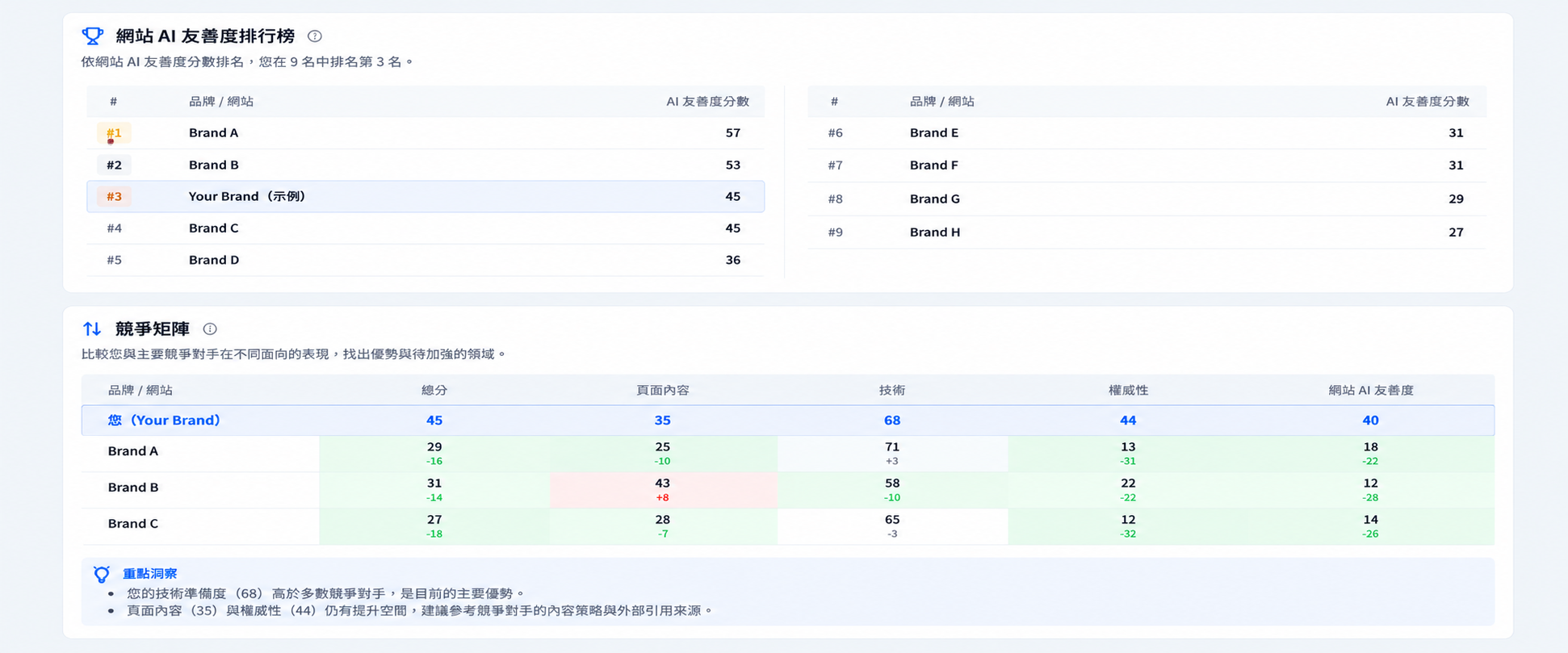The width and height of the screenshot is (1568, 653).
Task: Click the #1 rank badge for Brand A
Action: tap(114, 133)
